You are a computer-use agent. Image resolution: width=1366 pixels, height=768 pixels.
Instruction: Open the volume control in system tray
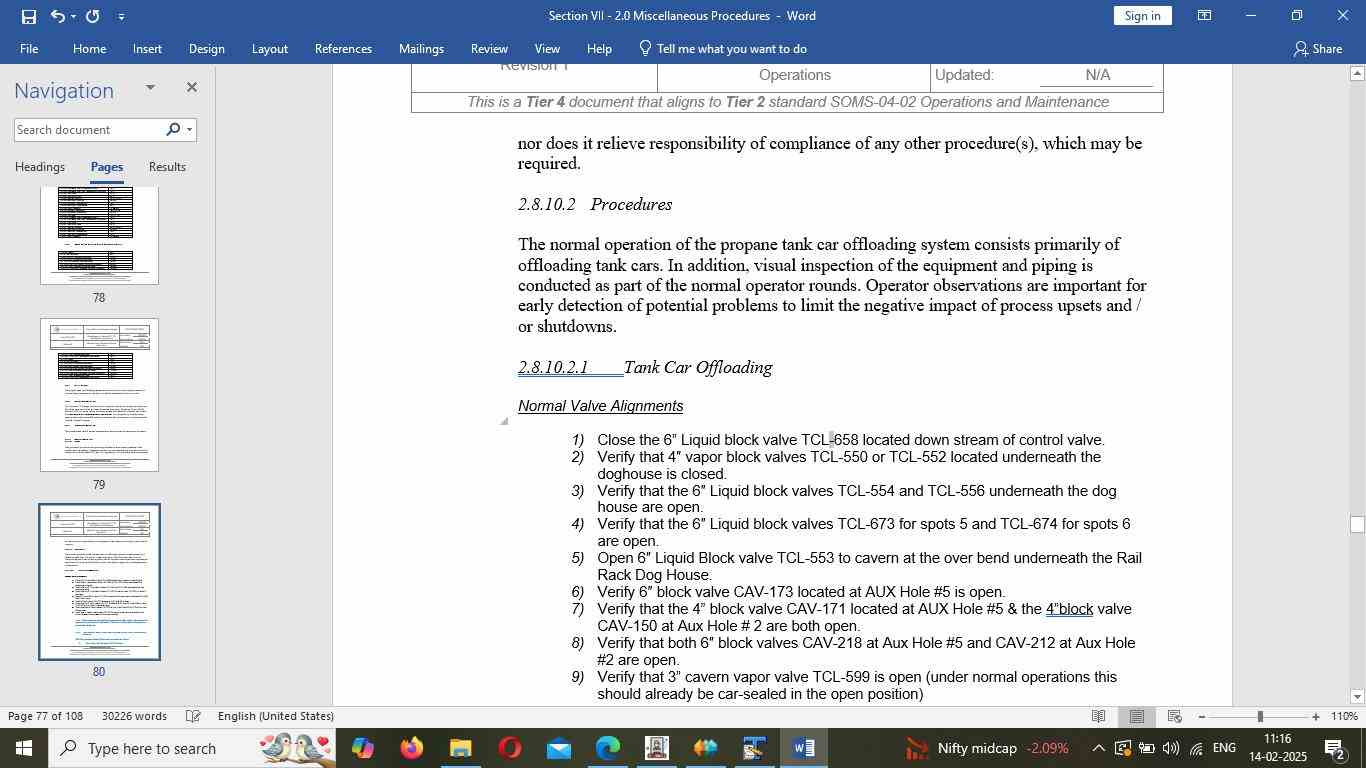pos(1171,748)
